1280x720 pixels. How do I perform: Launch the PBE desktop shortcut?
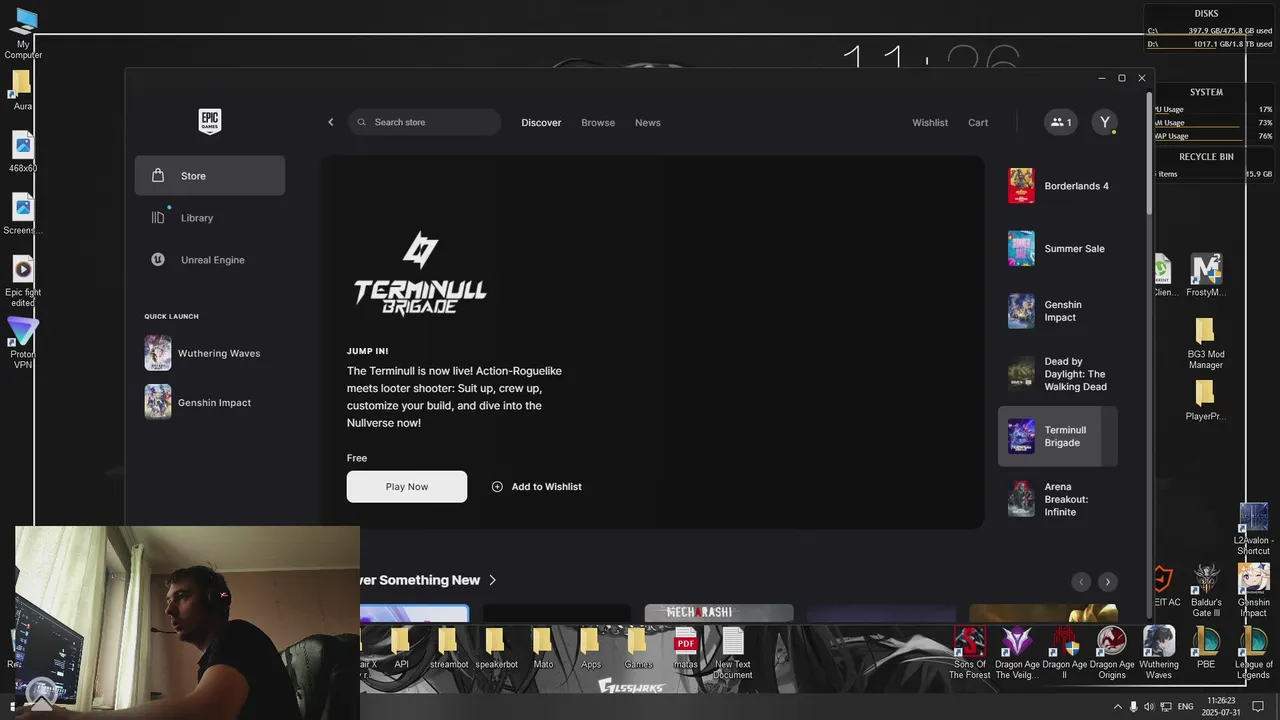pos(1206,648)
